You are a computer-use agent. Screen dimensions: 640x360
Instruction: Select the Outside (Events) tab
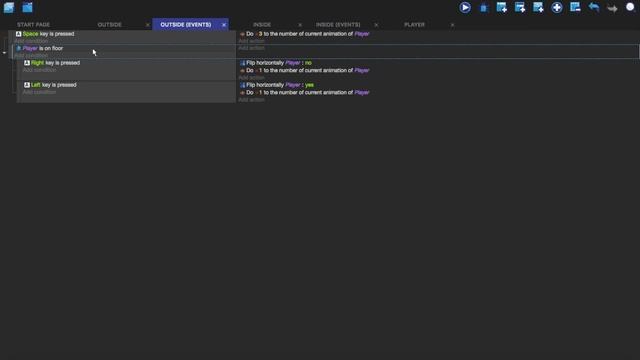[x=186, y=24]
